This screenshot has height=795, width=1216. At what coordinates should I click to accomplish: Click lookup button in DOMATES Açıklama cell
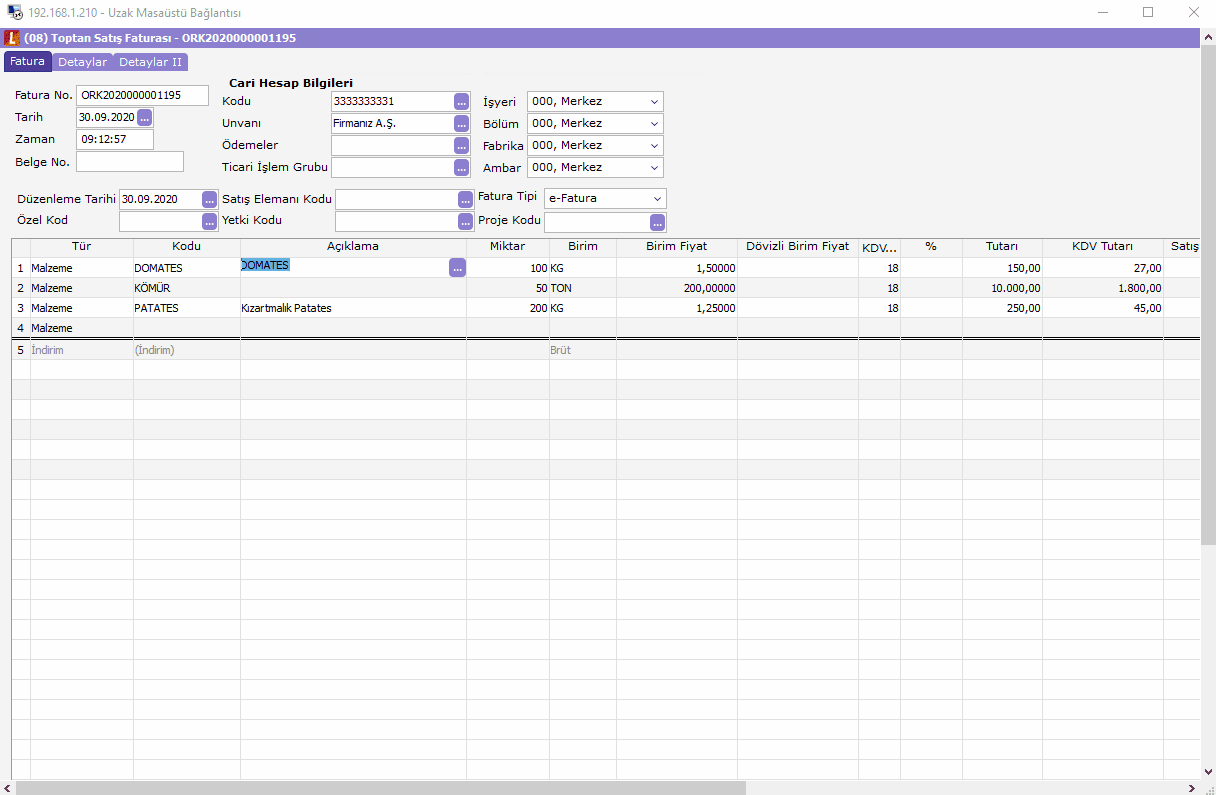[x=457, y=268]
